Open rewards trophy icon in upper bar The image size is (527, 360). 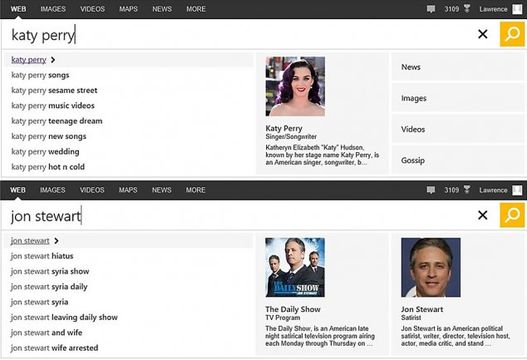pyautogui.click(x=467, y=8)
